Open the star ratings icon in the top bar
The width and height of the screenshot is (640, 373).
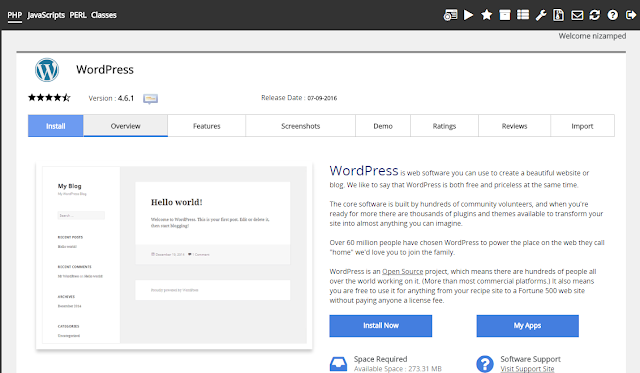click(x=487, y=15)
